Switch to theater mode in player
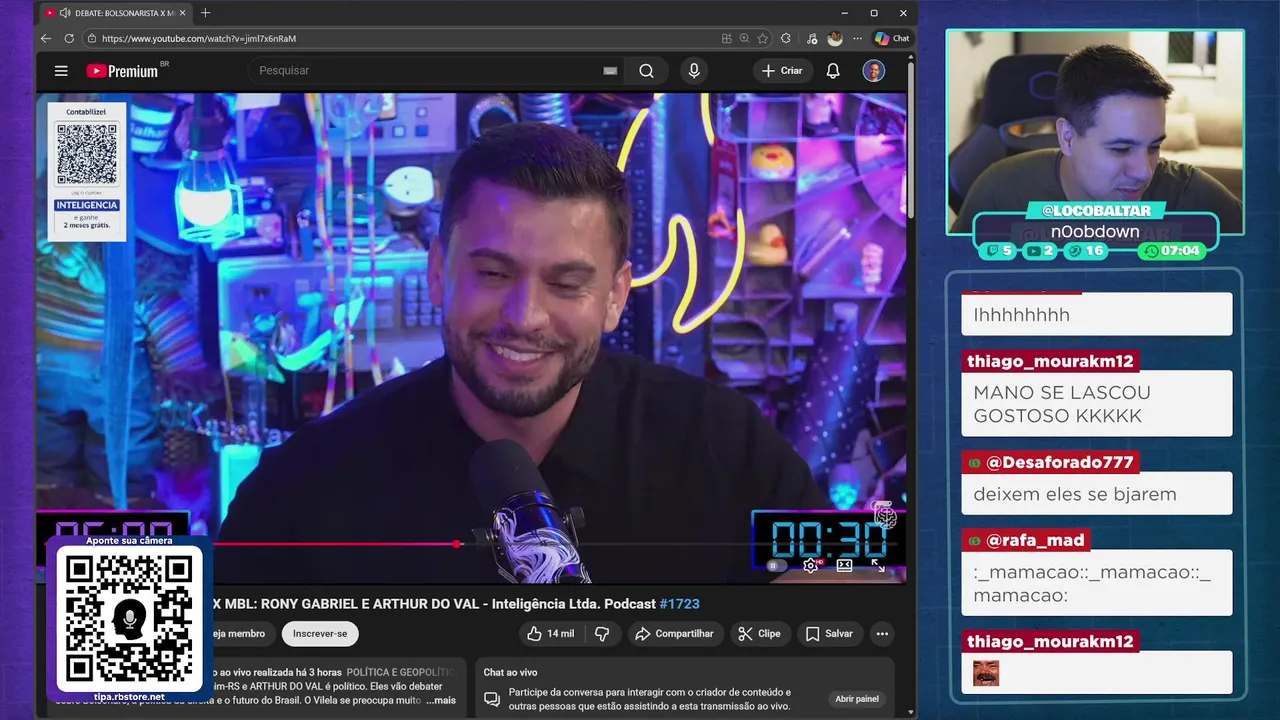Screen dimensions: 1280x720 click(844, 565)
